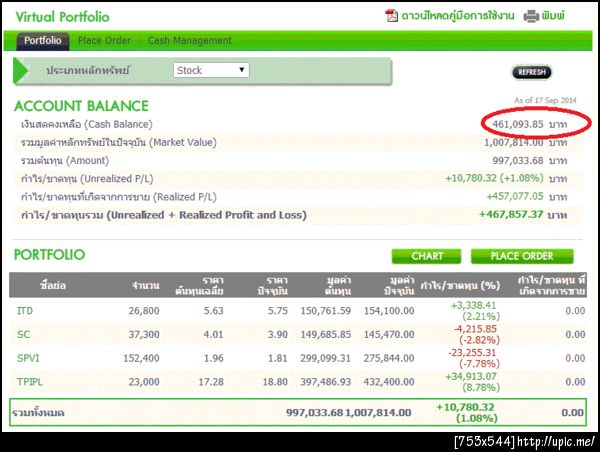Viewport: 600px width, 452px height.
Task: Click the realized P/L value +457,077.05
Action: point(515,197)
